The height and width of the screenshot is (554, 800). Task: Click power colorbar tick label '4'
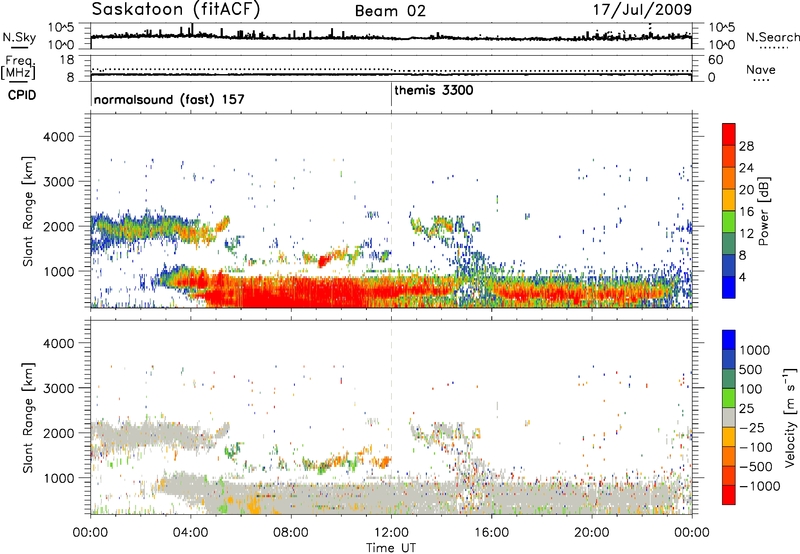point(742,277)
